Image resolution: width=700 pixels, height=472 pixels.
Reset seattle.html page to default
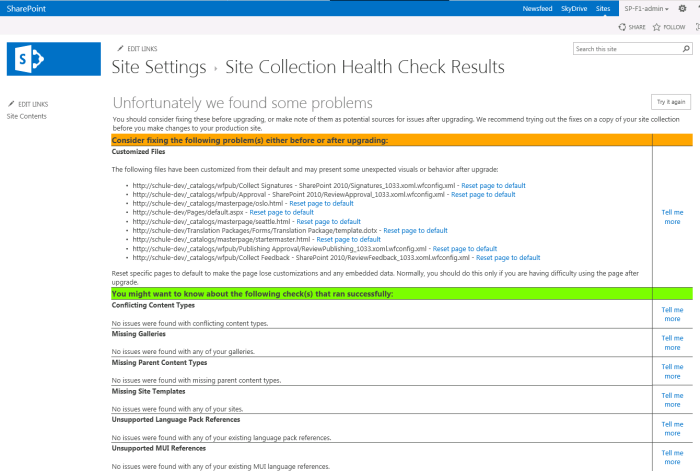(x=329, y=221)
